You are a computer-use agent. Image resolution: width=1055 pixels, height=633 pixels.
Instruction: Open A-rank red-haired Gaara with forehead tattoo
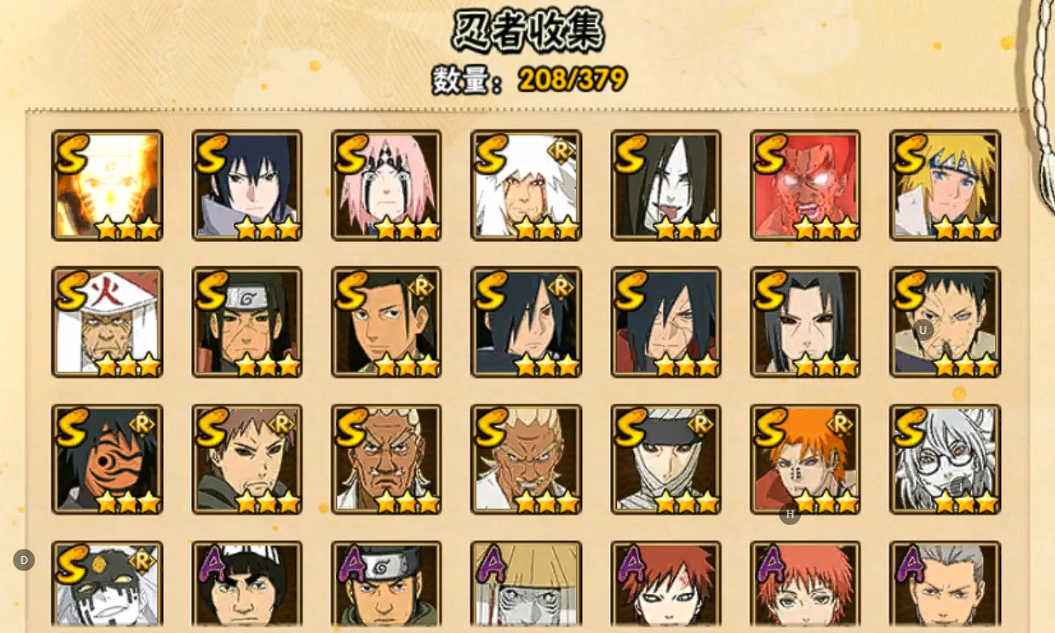pyautogui.click(x=665, y=584)
